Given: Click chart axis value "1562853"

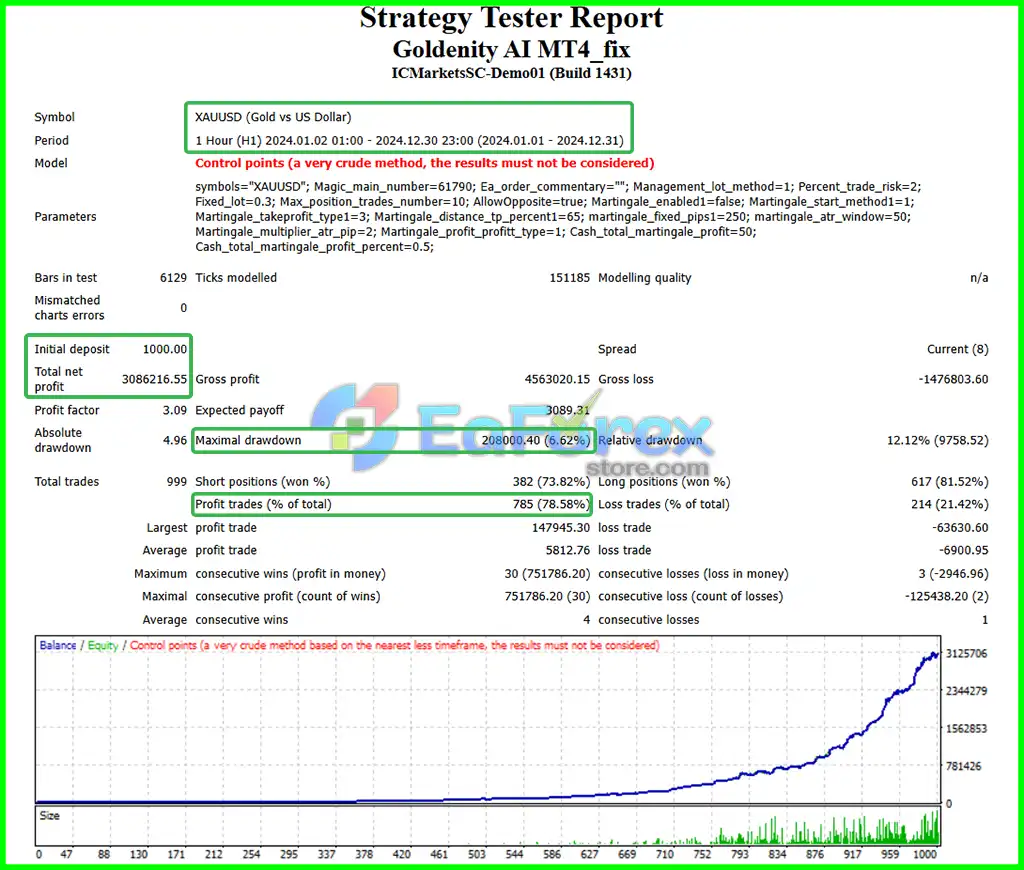Looking at the screenshot, I should [967, 729].
